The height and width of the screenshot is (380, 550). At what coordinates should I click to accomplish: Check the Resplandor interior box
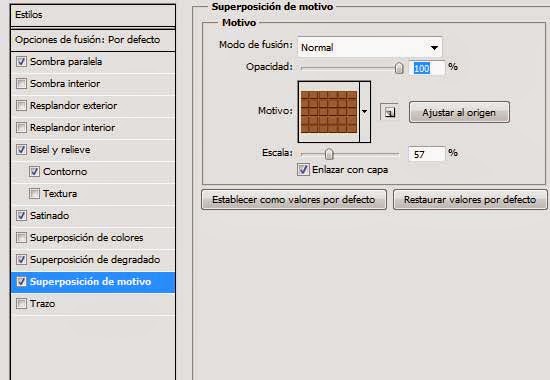pos(21,127)
